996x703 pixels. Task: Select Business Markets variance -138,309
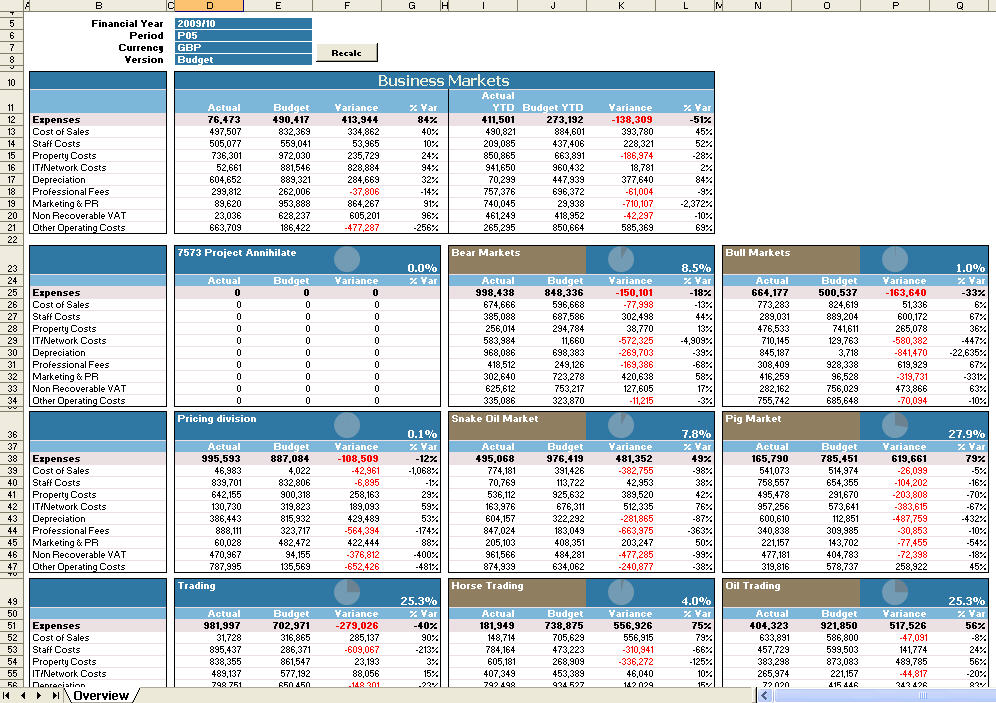coord(632,119)
